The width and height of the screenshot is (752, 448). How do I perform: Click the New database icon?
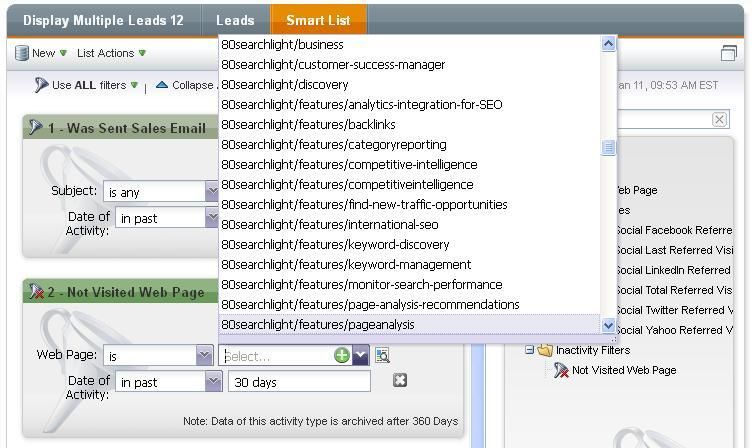click(x=21, y=53)
